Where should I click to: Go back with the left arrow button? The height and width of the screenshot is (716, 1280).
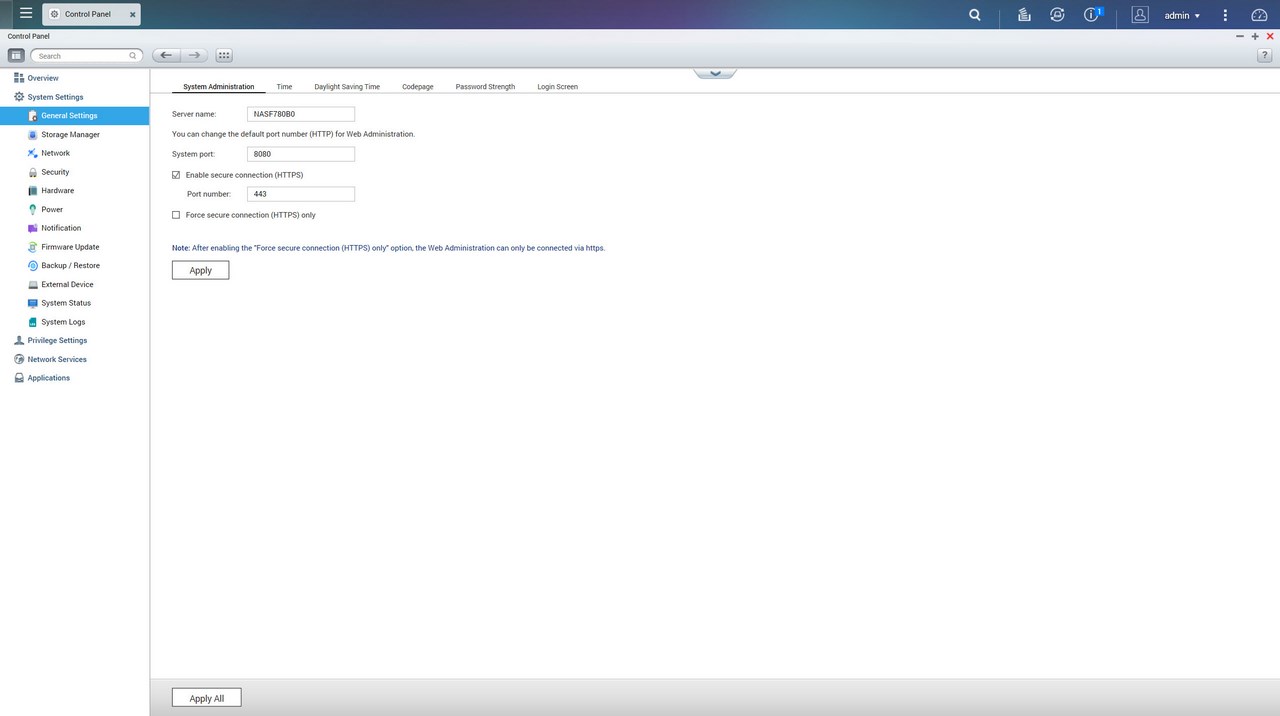tap(166, 56)
